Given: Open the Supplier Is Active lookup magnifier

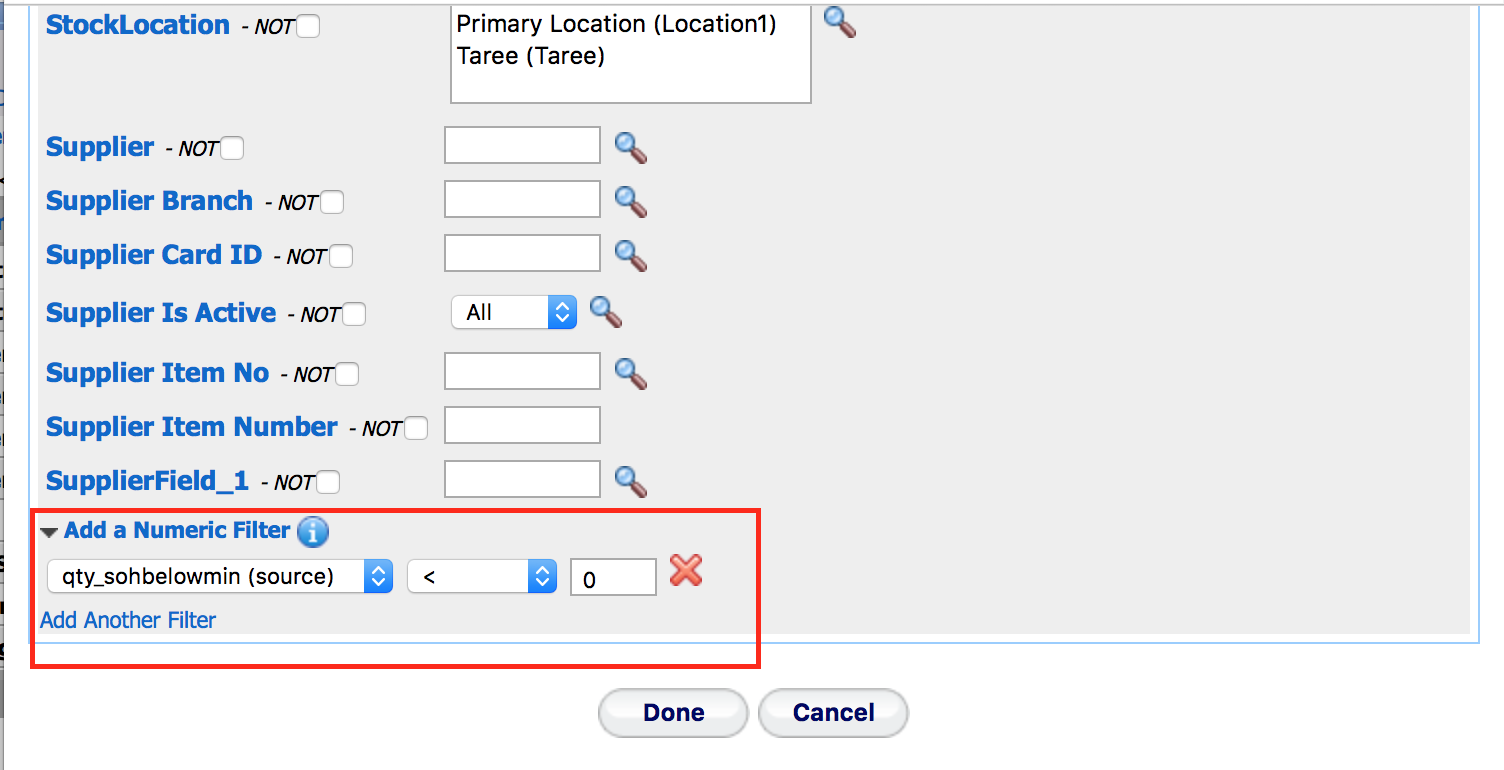Looking at the screenshot, I should click(606, 312).
